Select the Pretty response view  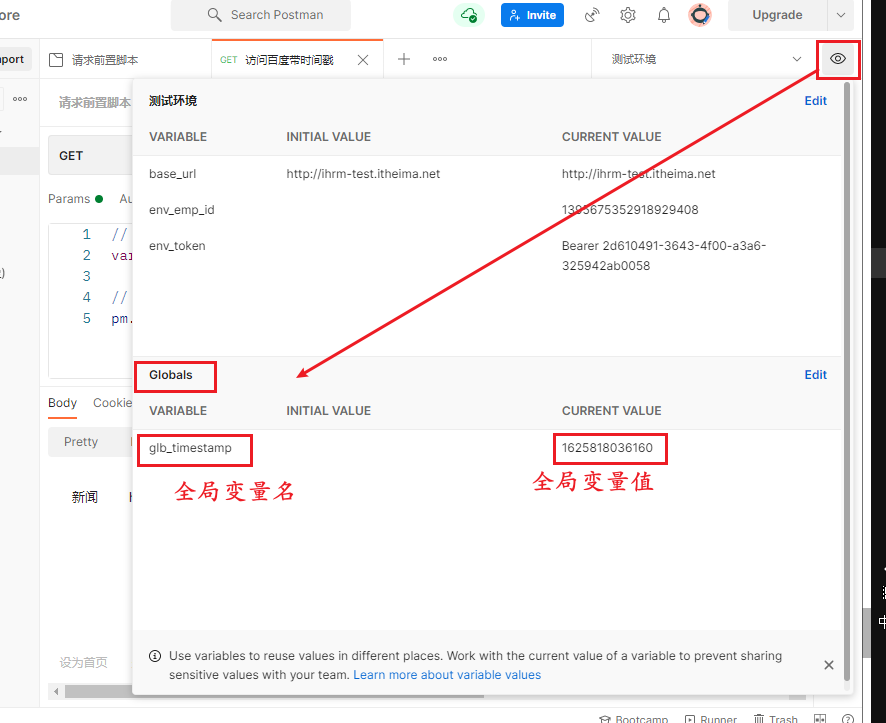pos(81,442)
